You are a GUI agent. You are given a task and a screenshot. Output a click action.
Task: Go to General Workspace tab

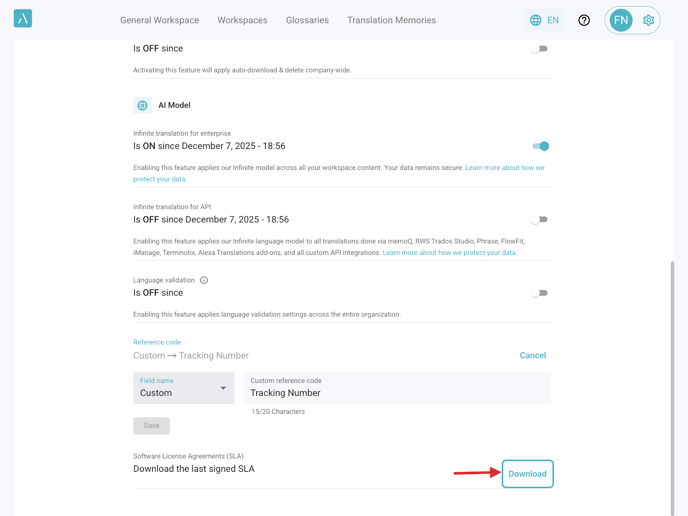[159, 20]
